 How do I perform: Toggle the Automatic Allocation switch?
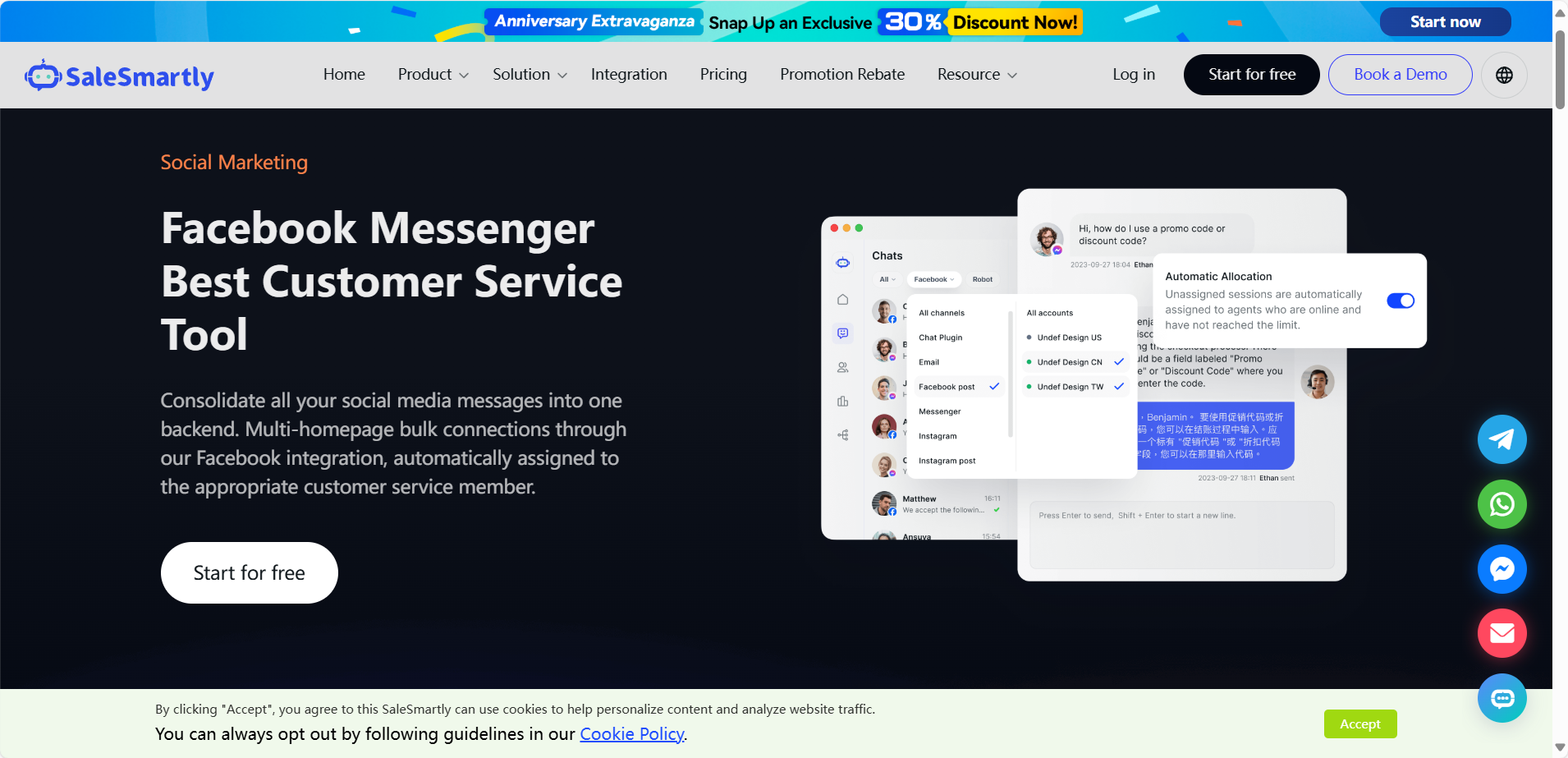pos(1400,301)
